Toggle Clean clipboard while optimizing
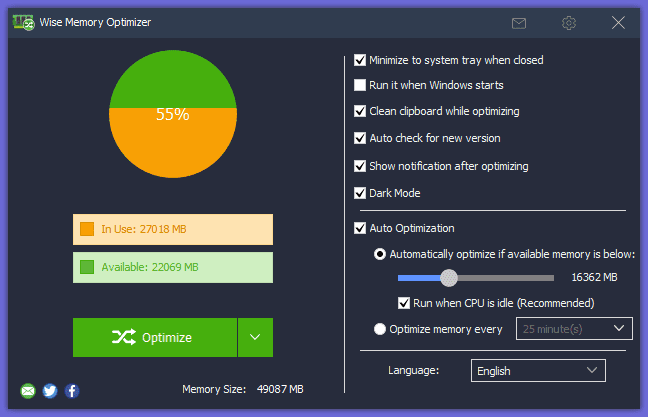Screen dimensions: 648x417 click(x=360, y=111)
